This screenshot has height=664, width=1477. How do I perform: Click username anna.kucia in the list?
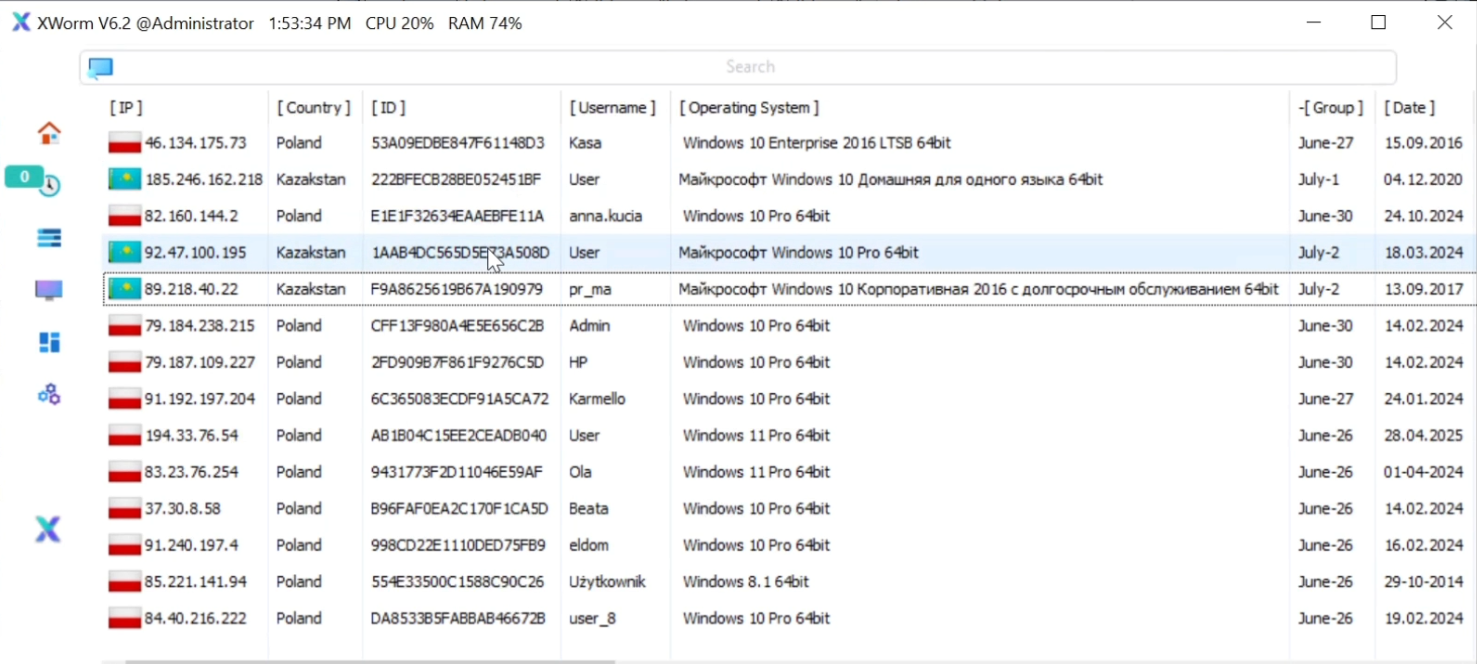606,216
